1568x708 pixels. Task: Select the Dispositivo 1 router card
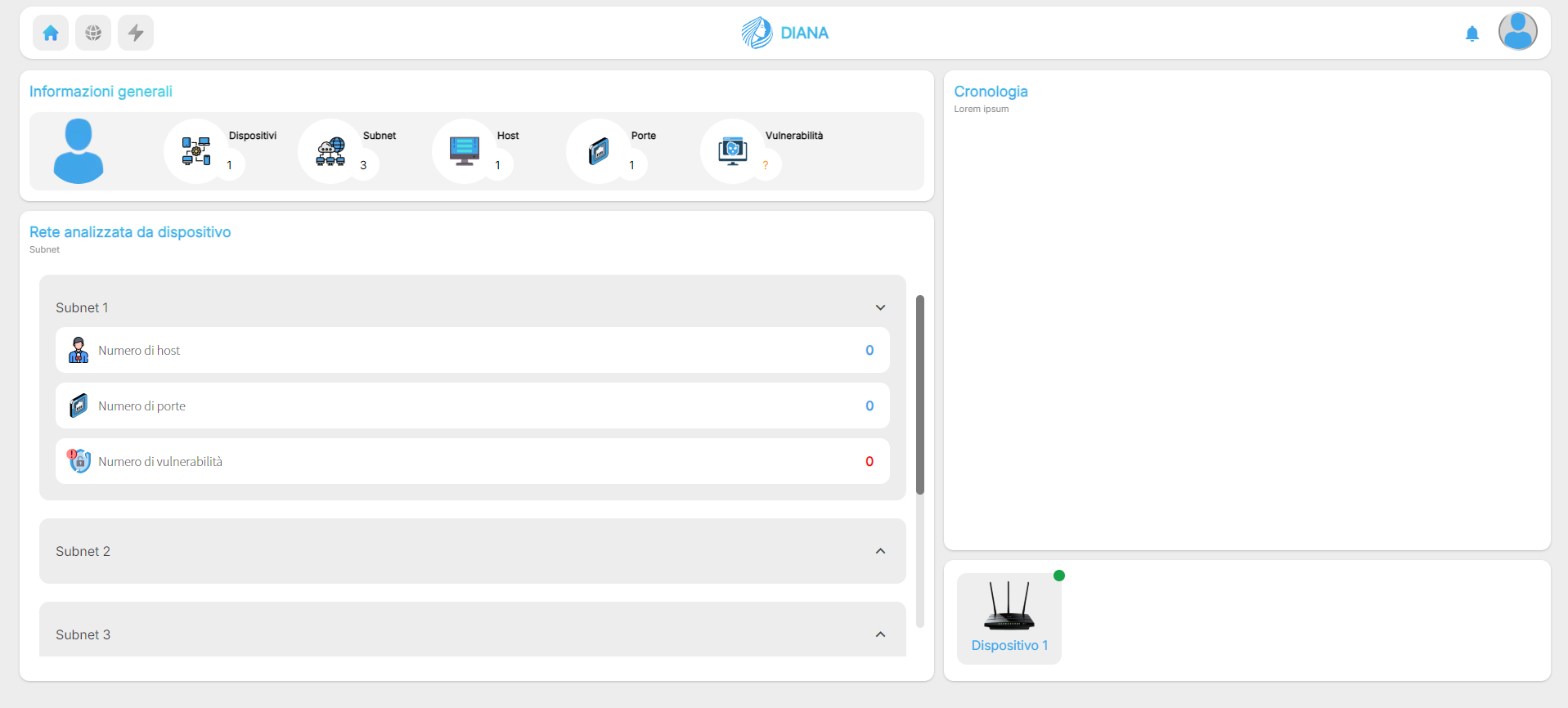1009,619
